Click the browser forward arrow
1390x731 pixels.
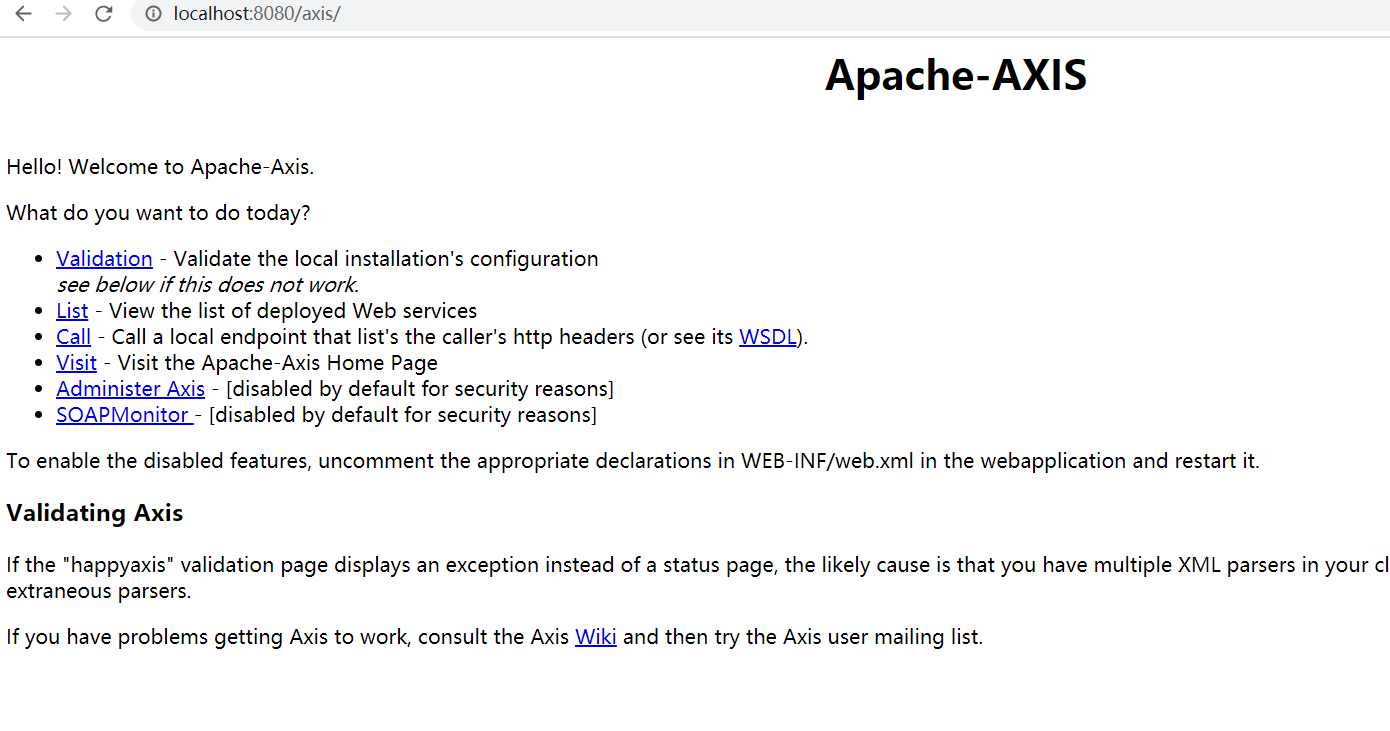(x=63, y=14)
